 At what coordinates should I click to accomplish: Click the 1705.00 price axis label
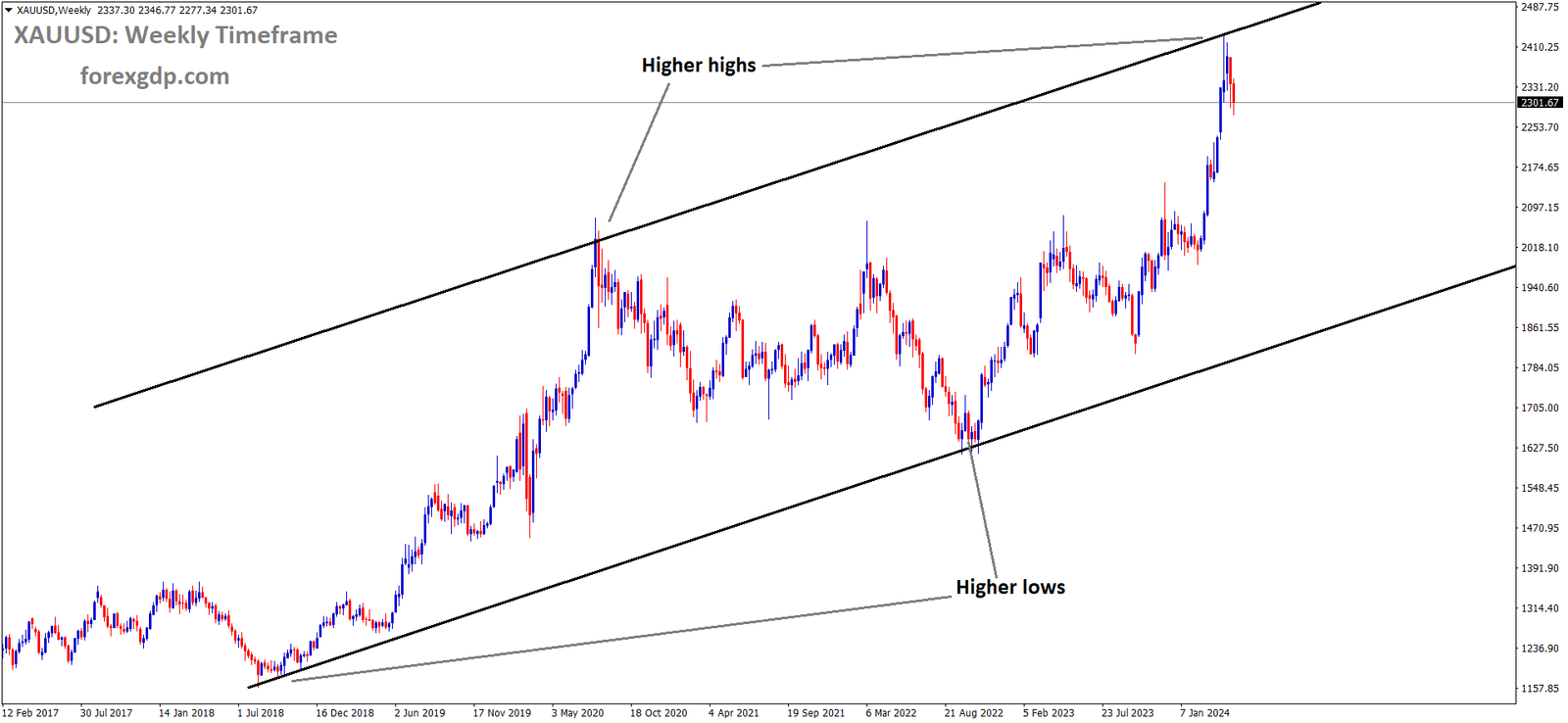pos(1540,409)
